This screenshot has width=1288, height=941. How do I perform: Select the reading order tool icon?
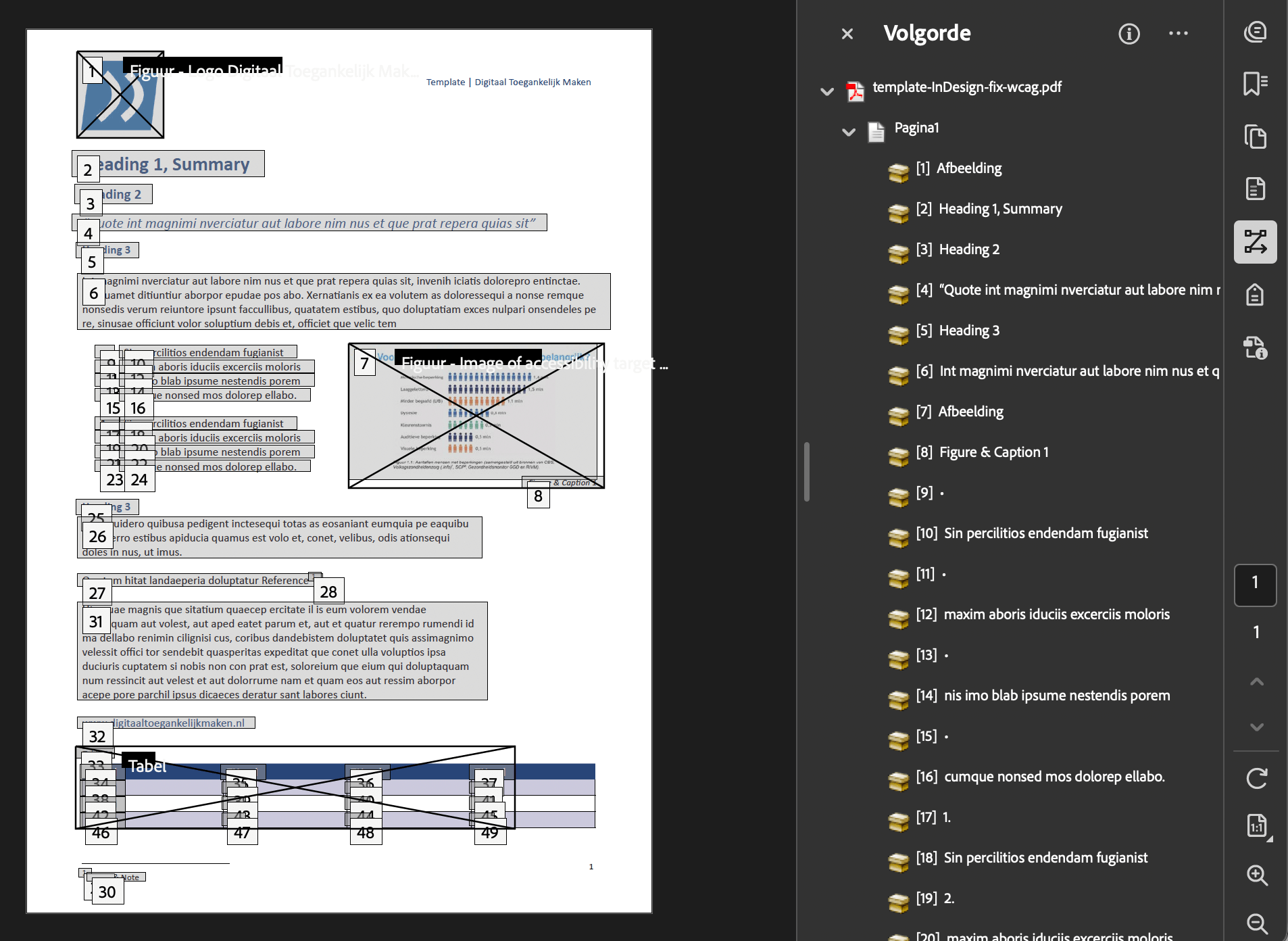1255,242
